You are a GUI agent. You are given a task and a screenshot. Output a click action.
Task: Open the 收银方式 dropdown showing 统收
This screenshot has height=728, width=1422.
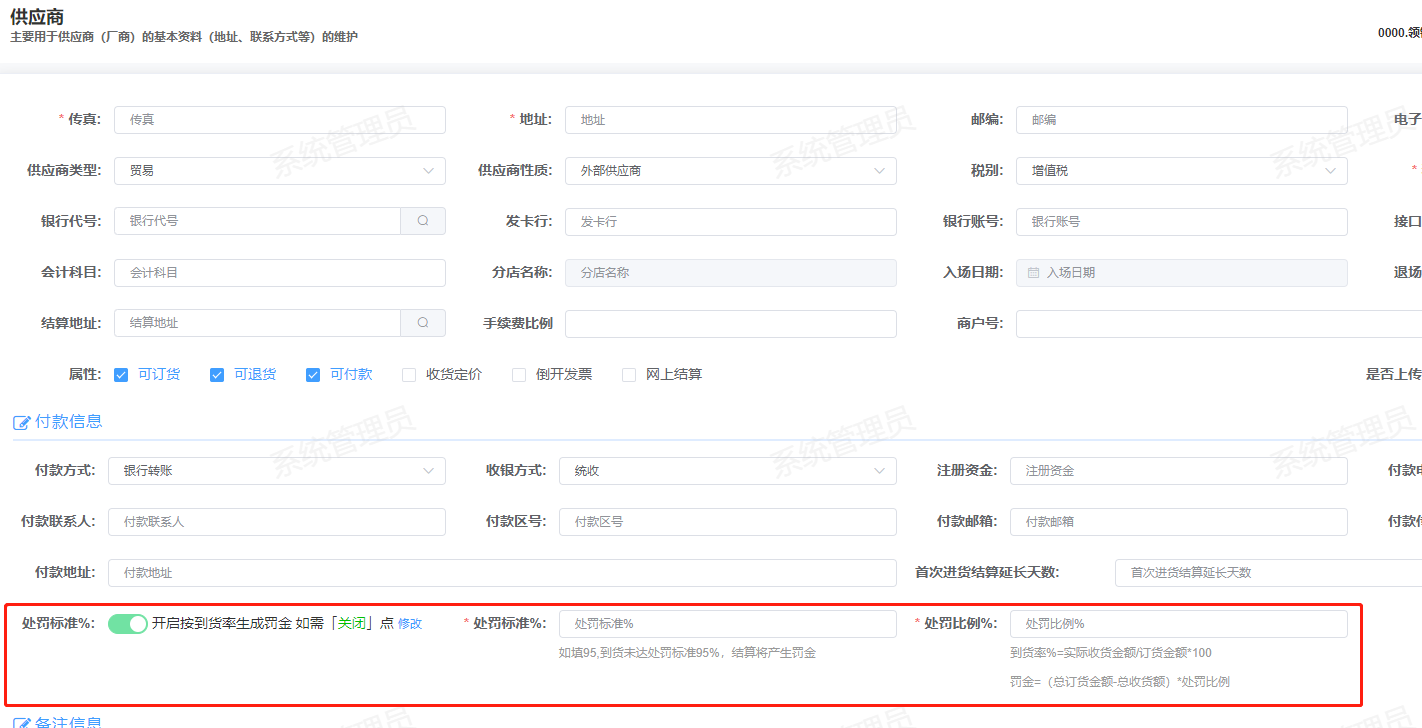point(727,470)
